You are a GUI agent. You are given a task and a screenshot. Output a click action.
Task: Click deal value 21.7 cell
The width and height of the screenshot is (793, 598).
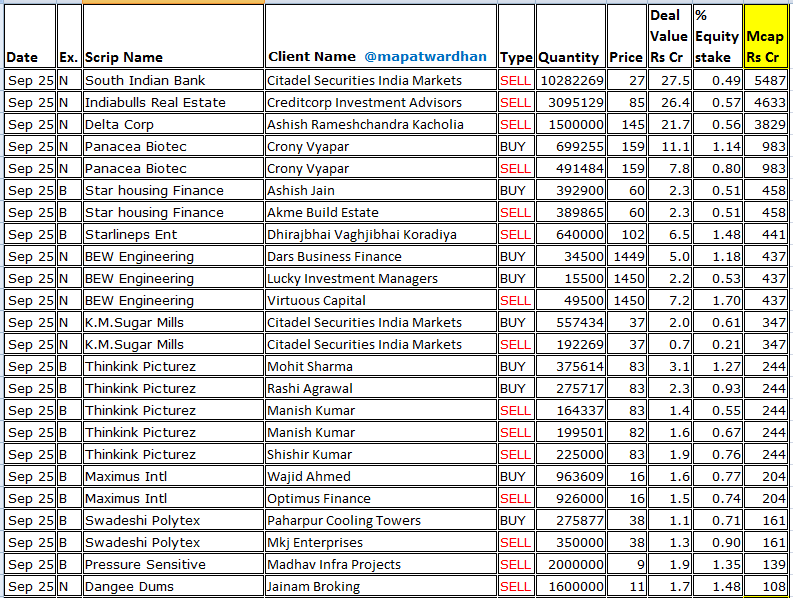point(670,124)
